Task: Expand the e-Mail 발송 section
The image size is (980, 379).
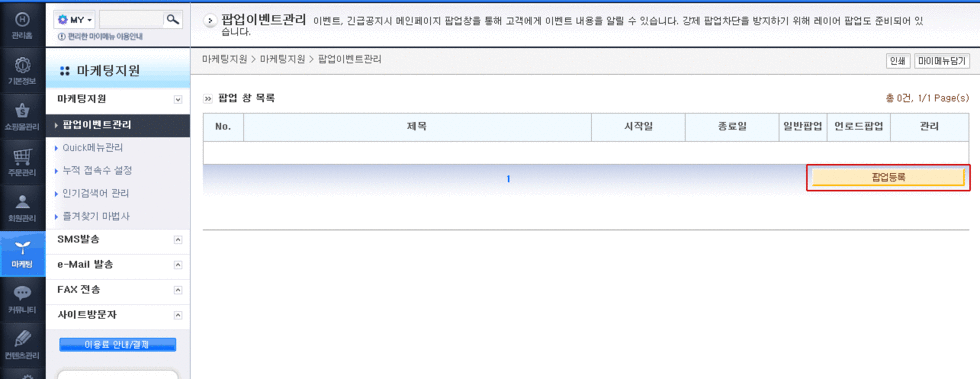Action: point(178,265)
